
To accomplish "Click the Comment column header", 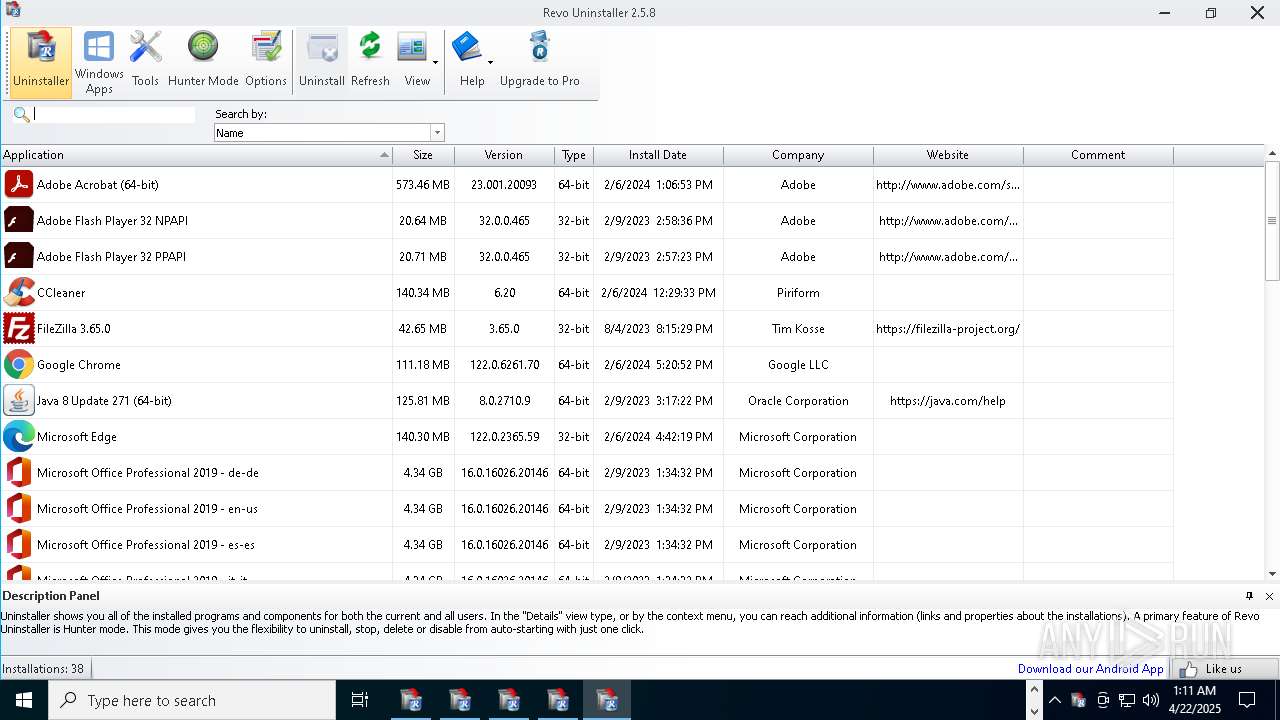I will click(x=1098, y=155).
